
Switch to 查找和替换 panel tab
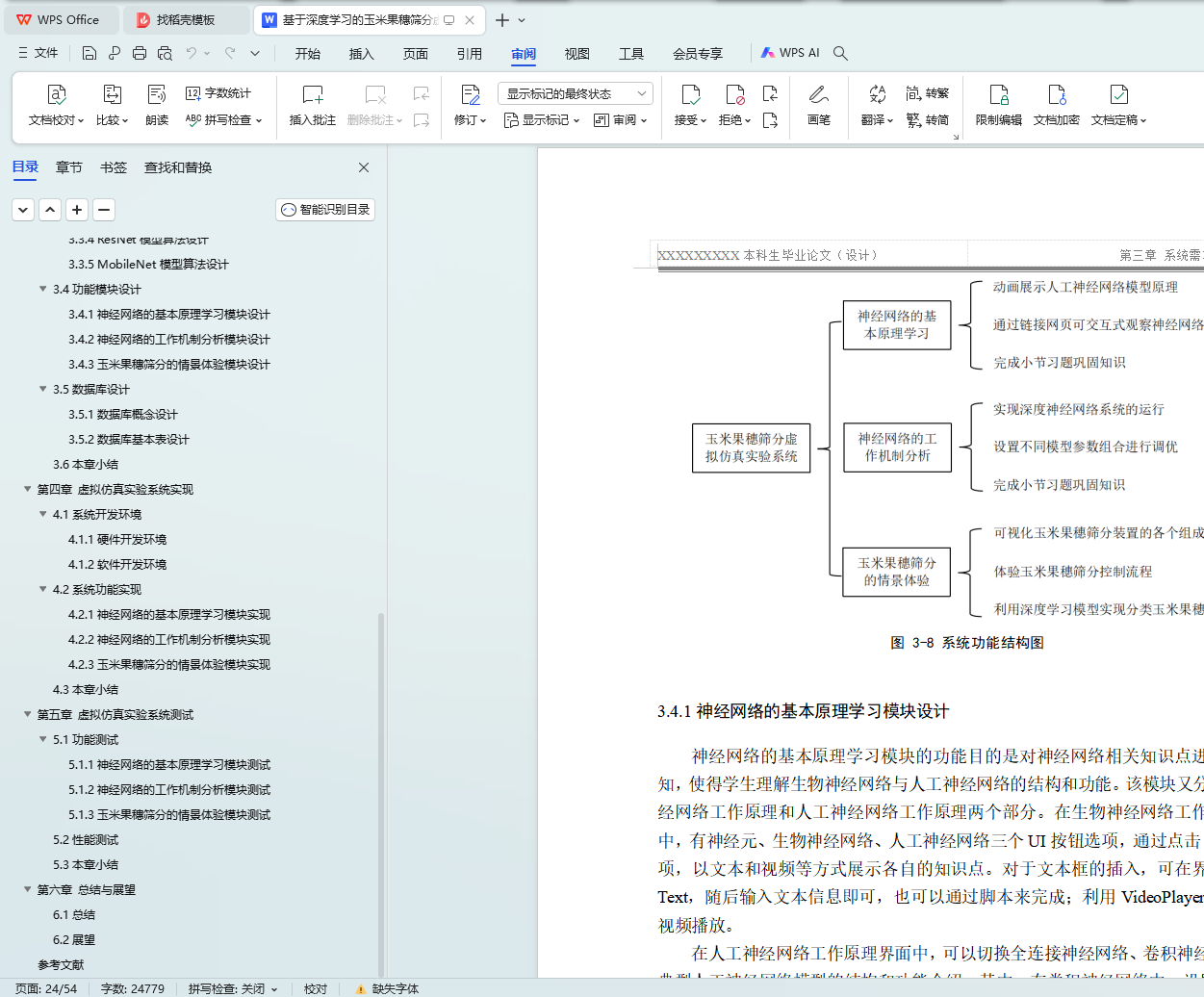178,167
